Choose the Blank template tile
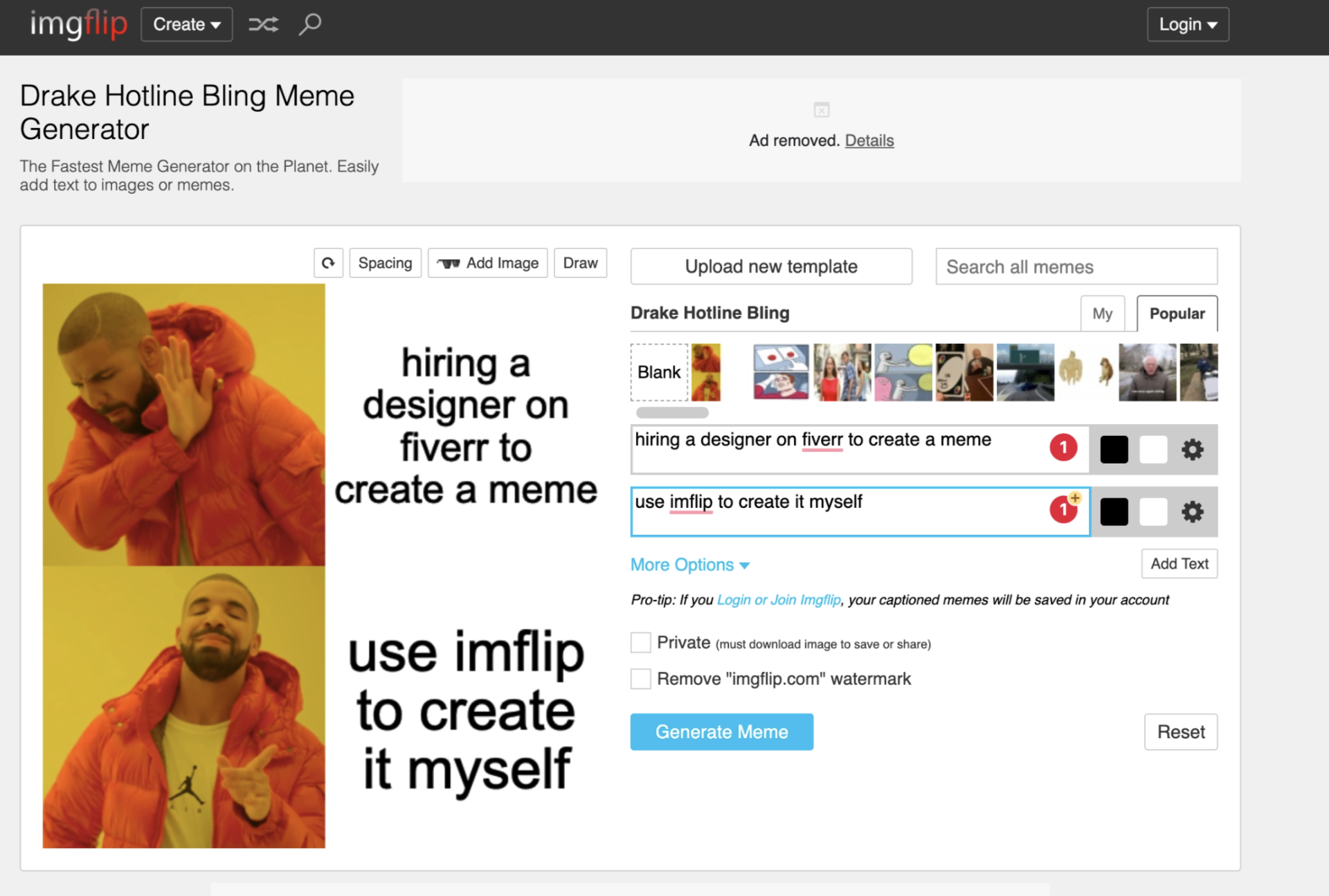The width and height of the screenshot is (1329, 896). (x=659, y=372)
